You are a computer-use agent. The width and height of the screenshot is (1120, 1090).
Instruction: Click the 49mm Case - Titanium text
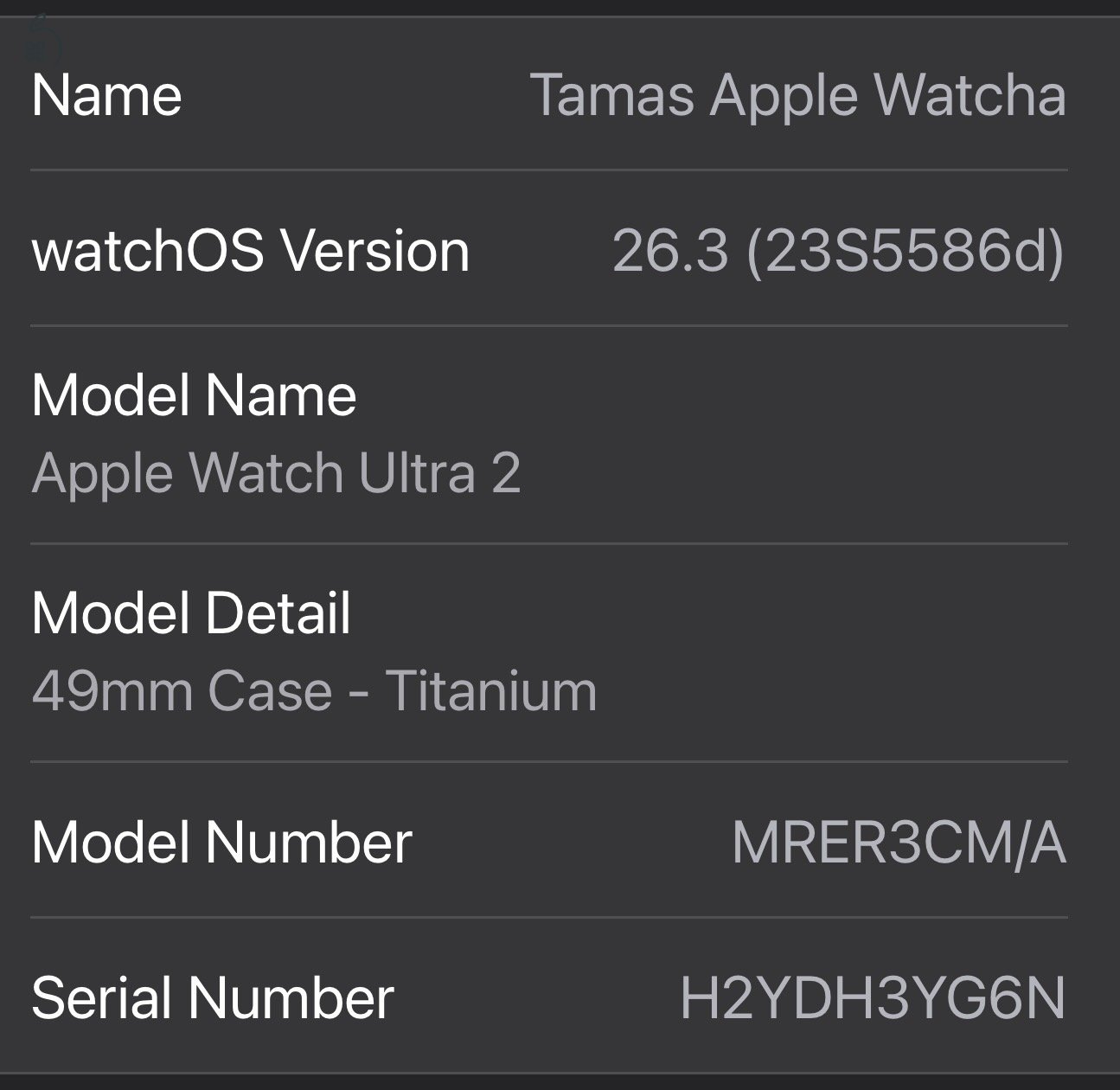click(311, 689)
